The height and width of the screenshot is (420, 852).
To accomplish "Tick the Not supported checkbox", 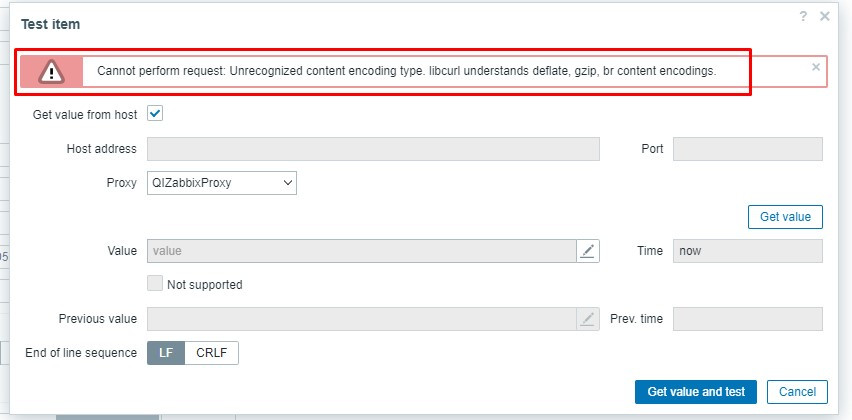I will (155, 284).
